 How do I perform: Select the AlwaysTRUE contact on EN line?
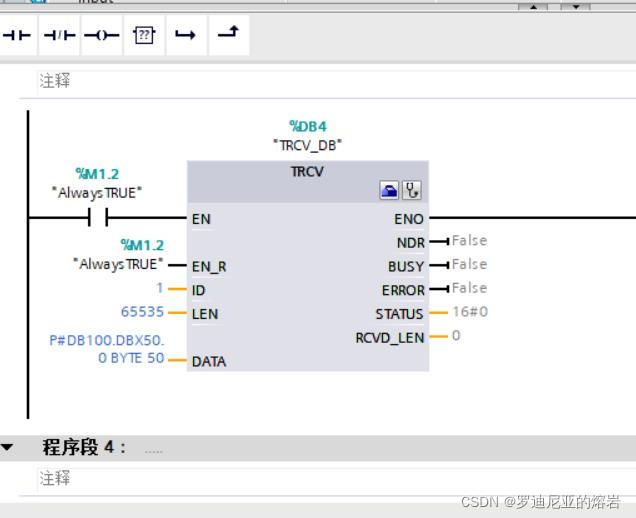(x=98, y=217)
